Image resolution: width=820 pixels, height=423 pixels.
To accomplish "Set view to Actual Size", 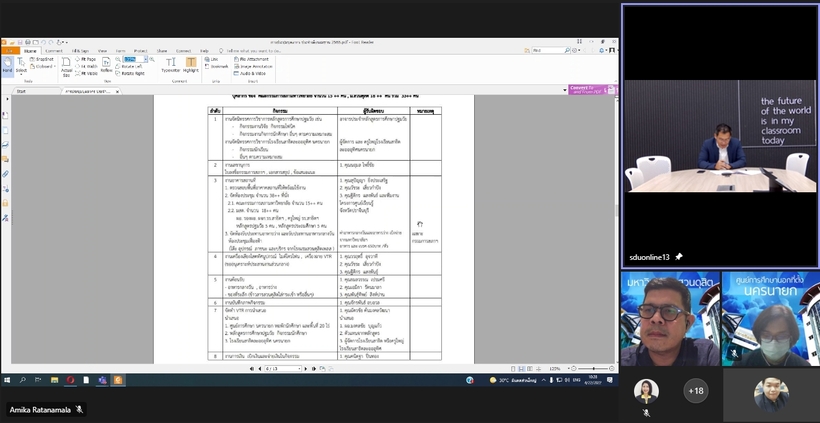I will tap(66, 66).
